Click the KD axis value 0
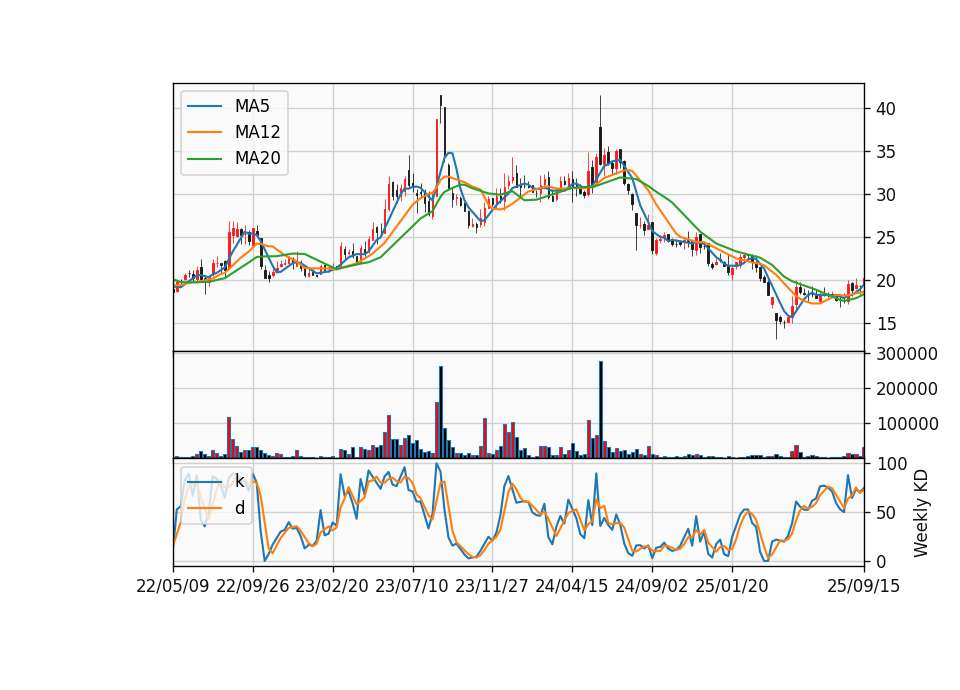The height and width of the screenshot is (690, 960). point(882,561)
